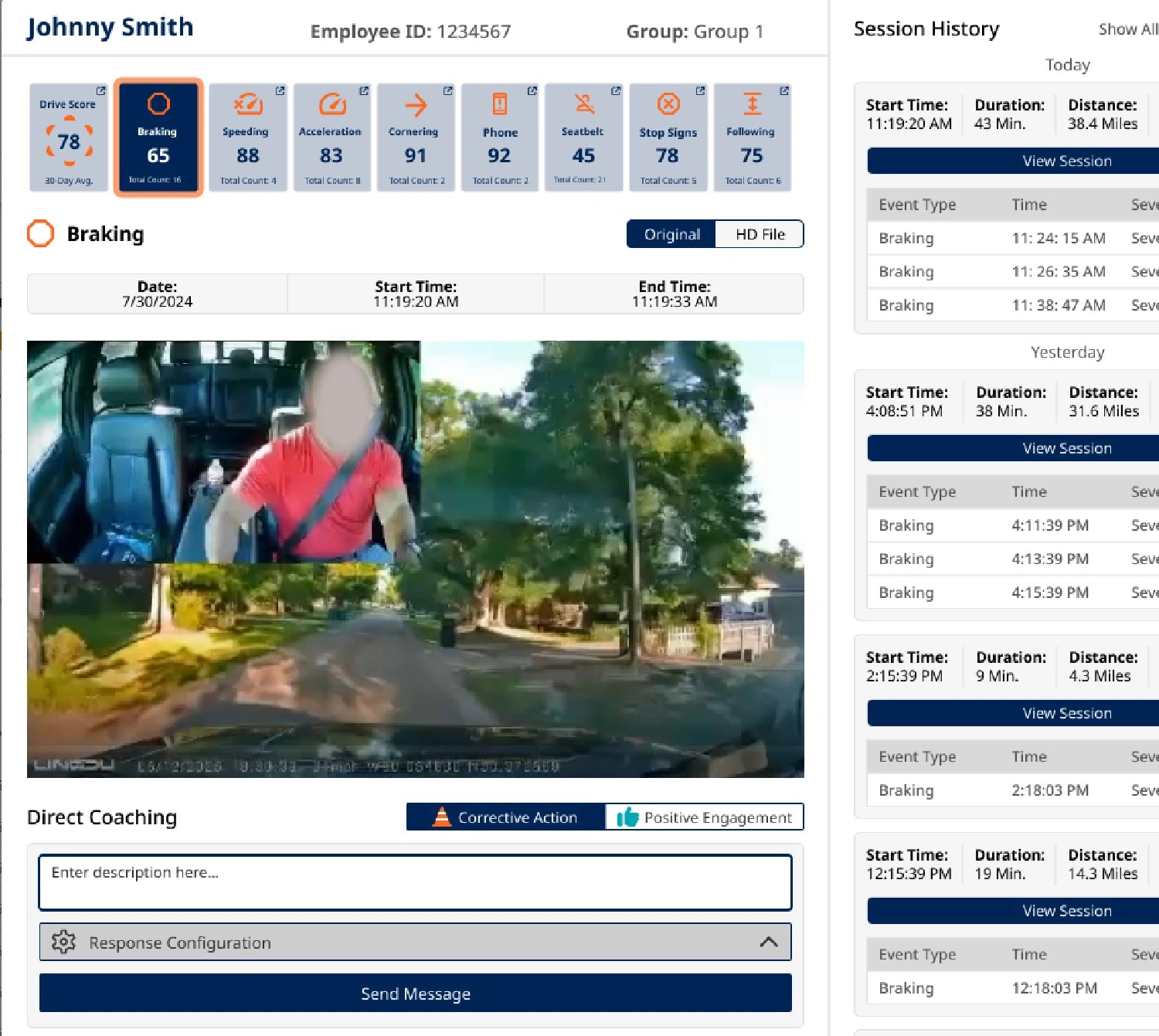Switch video to Original
The height and width of the screenshot is (1036, 1159).
click(x=671, y=234)
